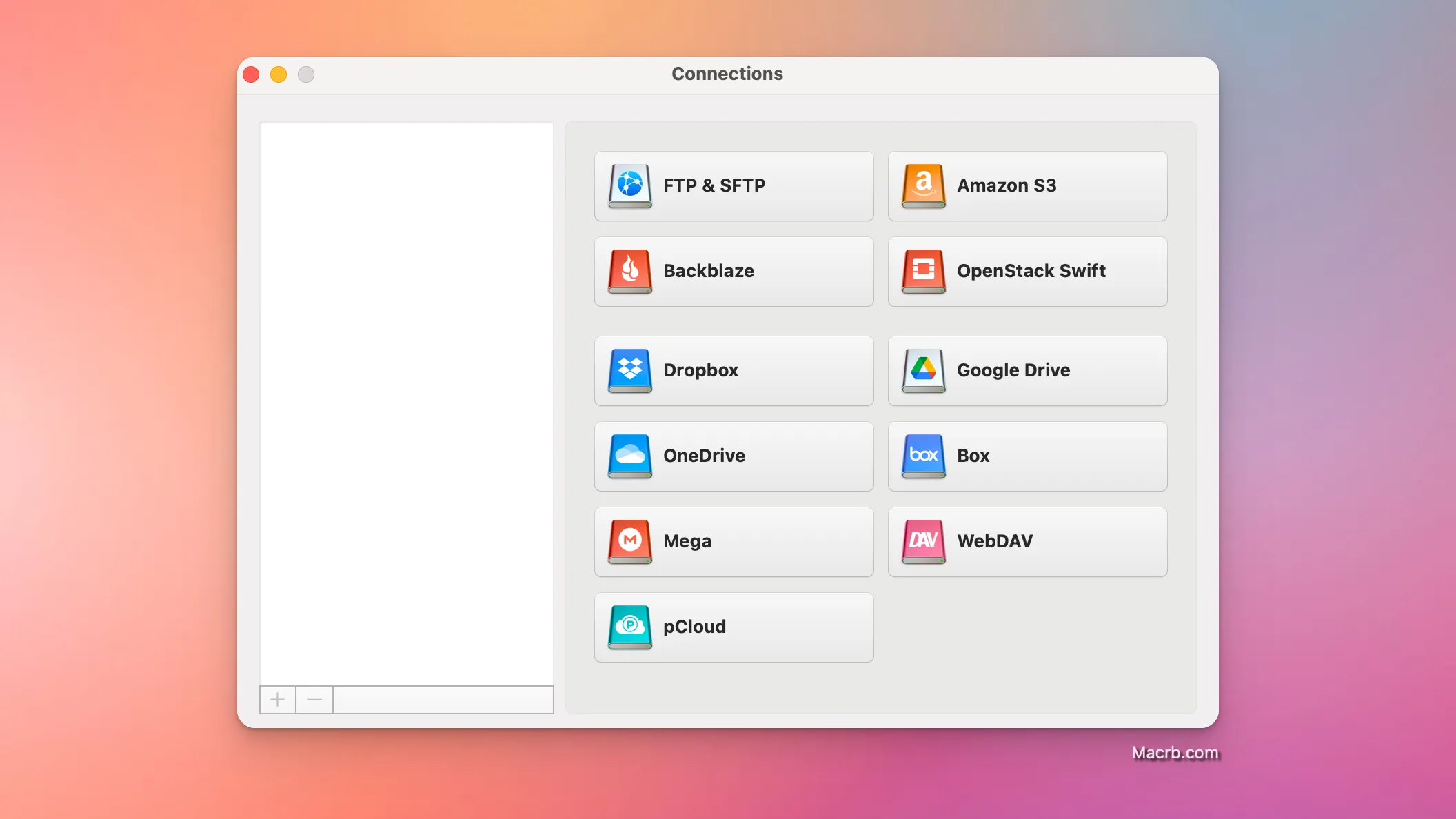The height and width of the screenshot is (819, 1456).
Task: Select the 'Amazon S3' label
Action: [1007, 185]
